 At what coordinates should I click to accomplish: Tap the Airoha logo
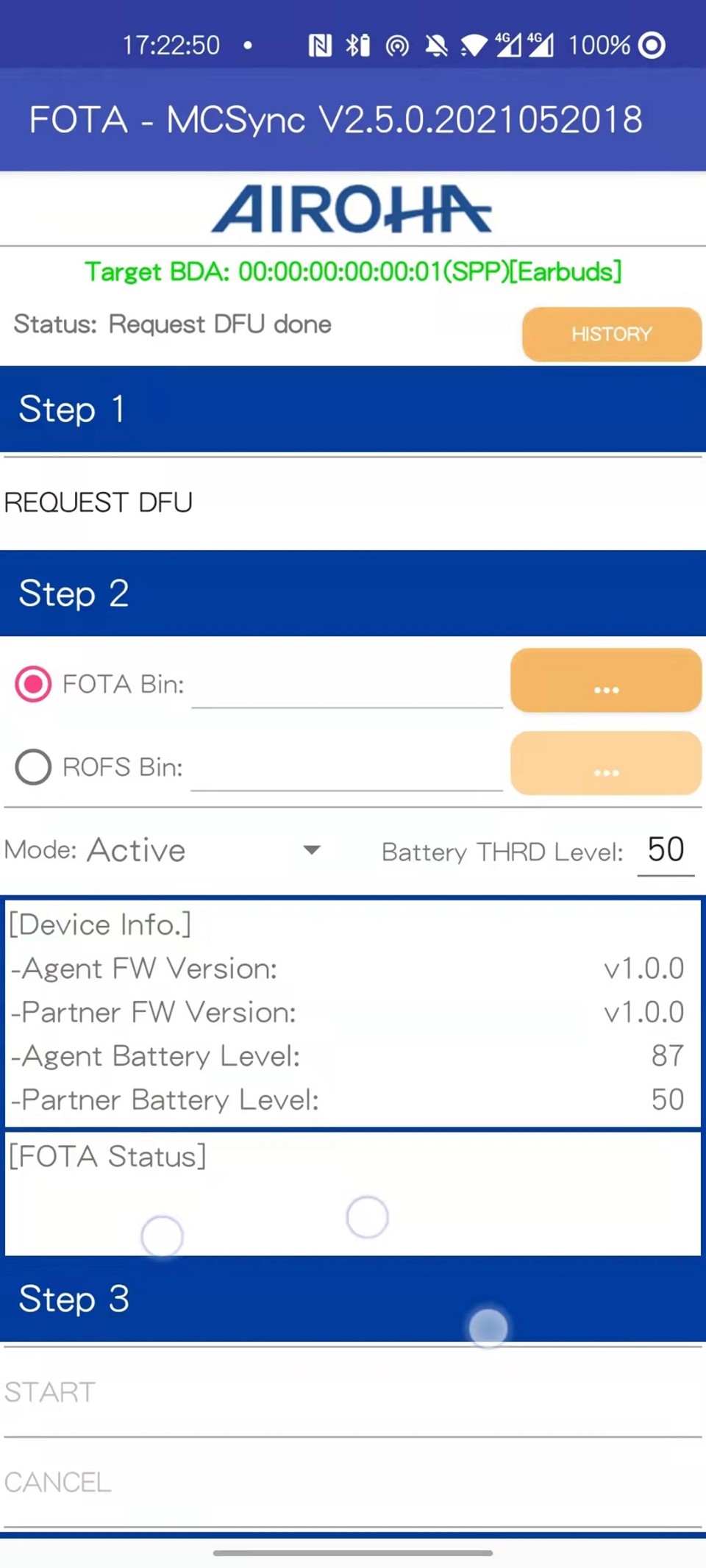352,210
